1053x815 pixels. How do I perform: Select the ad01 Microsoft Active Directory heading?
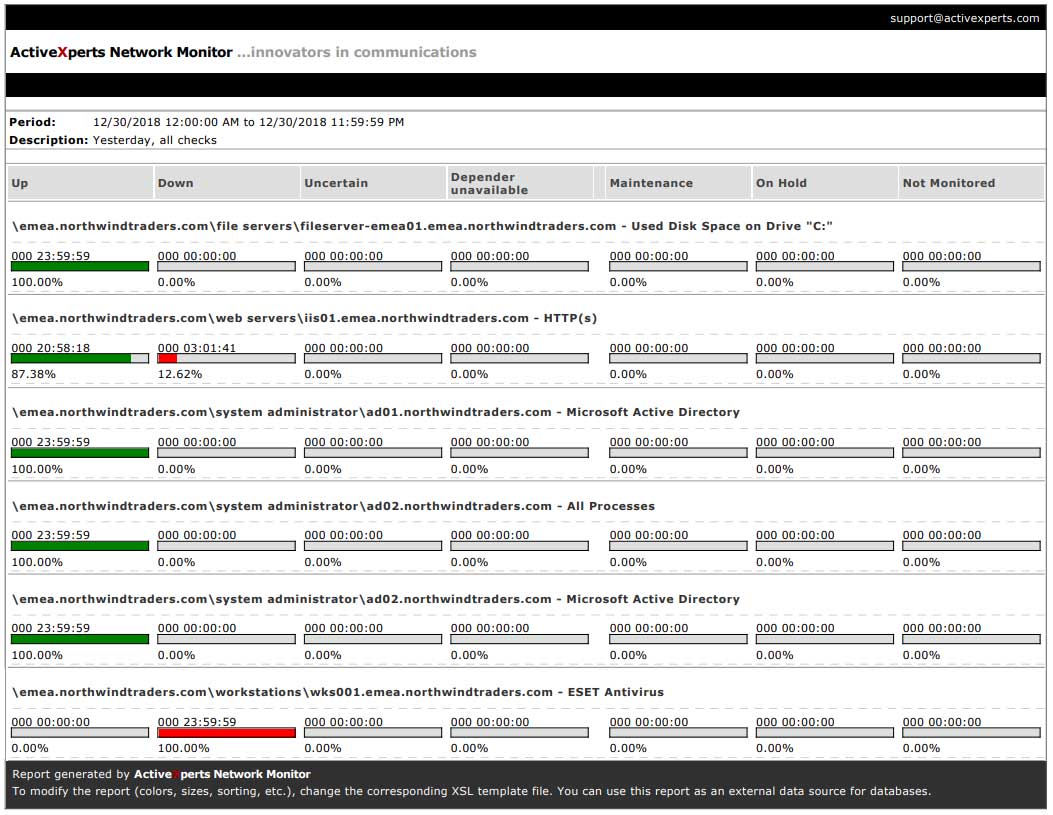[x=375, y=412]
